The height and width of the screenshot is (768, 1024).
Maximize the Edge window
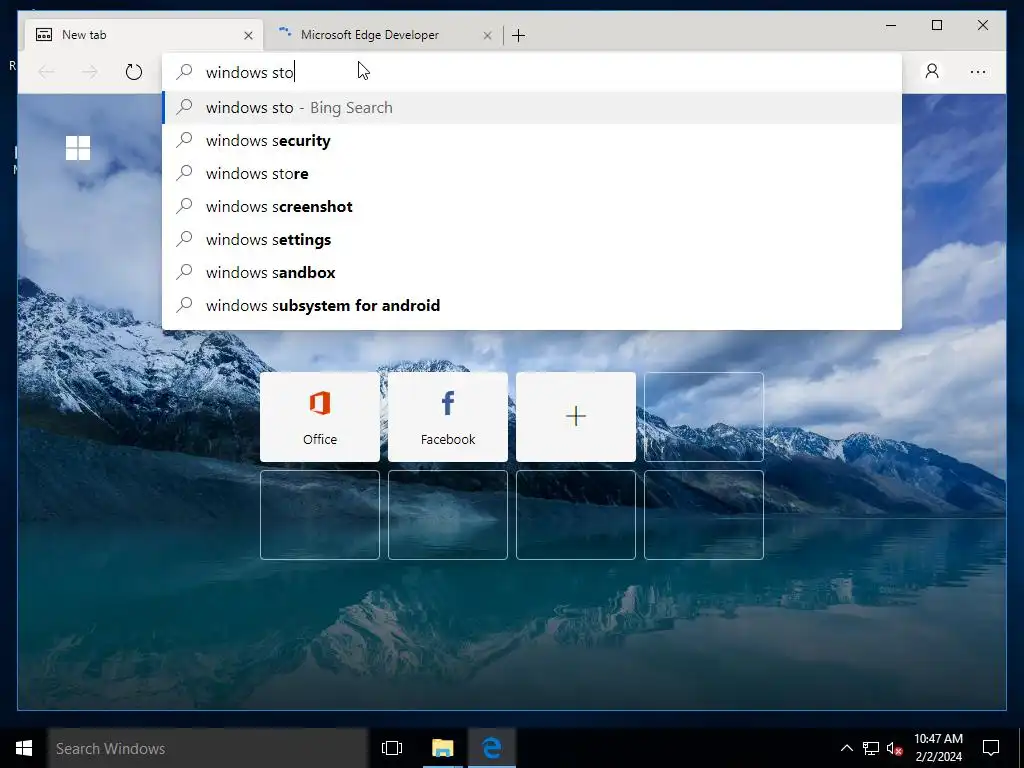(x=936, y=25)
